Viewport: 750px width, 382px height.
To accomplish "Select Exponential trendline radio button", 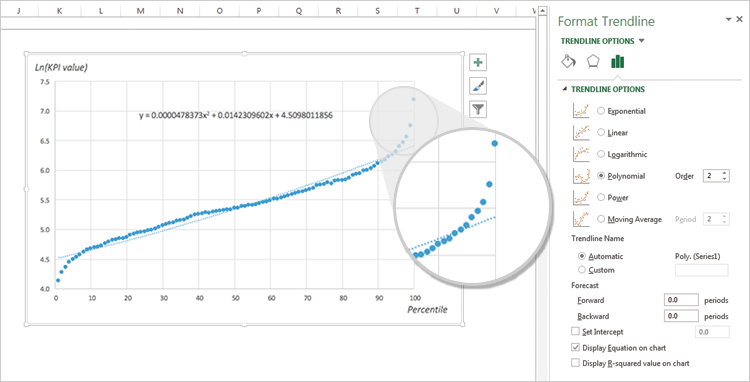I will pos(601,111).
